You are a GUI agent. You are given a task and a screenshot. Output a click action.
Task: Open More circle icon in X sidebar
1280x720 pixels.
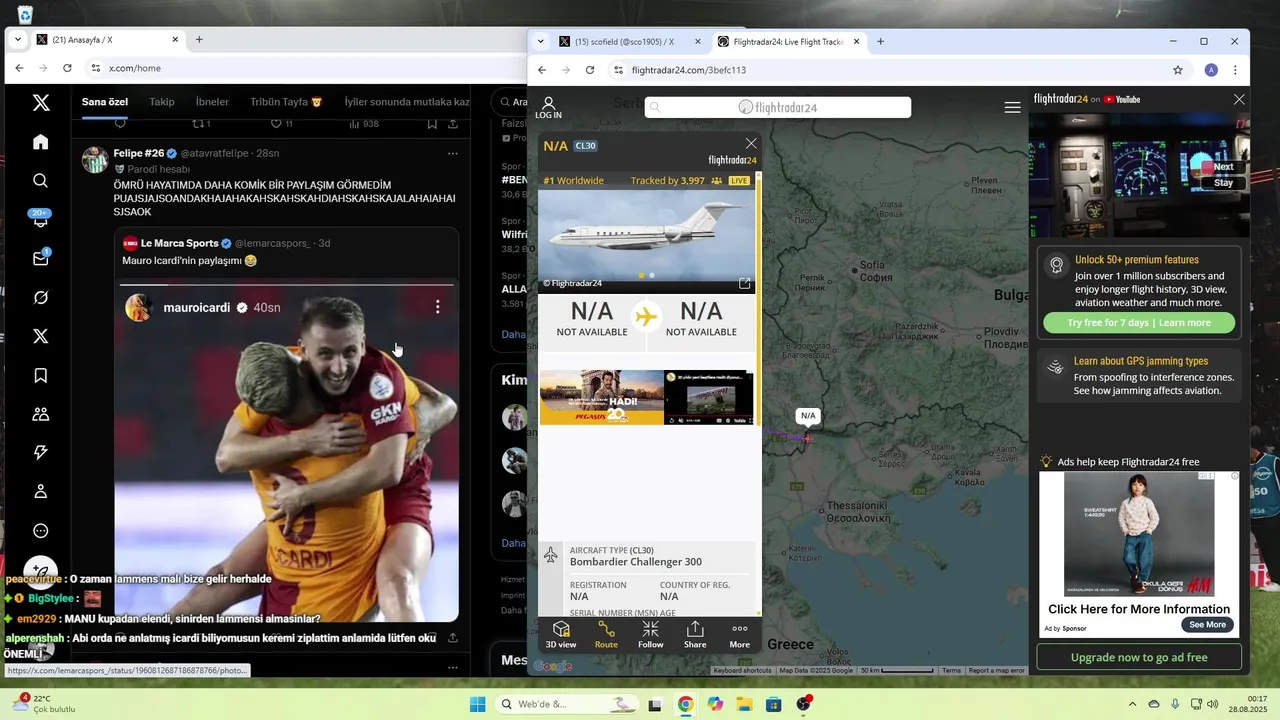tap(41, 531)
